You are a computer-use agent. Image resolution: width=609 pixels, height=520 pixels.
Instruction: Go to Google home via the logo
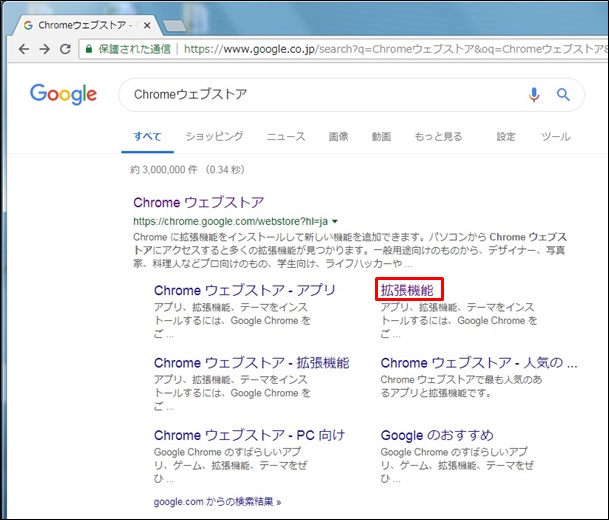point(63,94)
